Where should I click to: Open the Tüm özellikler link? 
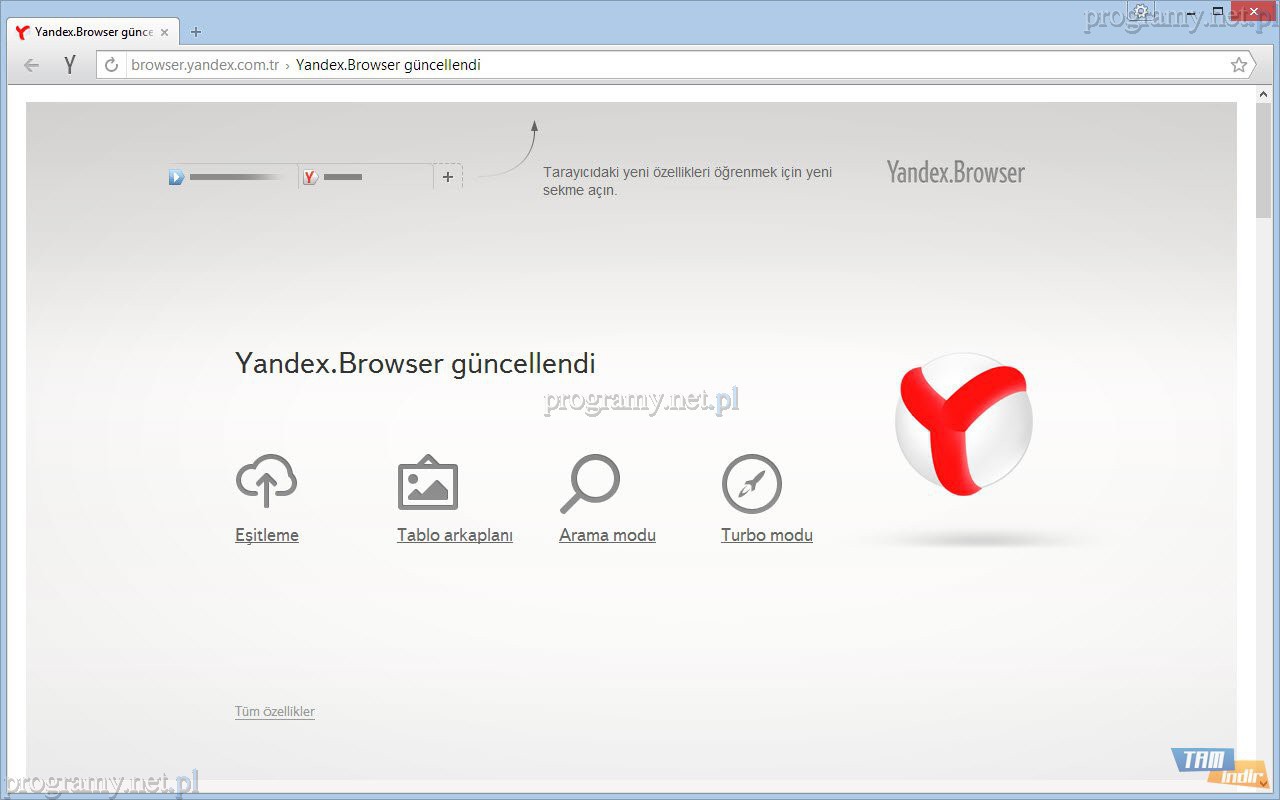pos(275,712)
